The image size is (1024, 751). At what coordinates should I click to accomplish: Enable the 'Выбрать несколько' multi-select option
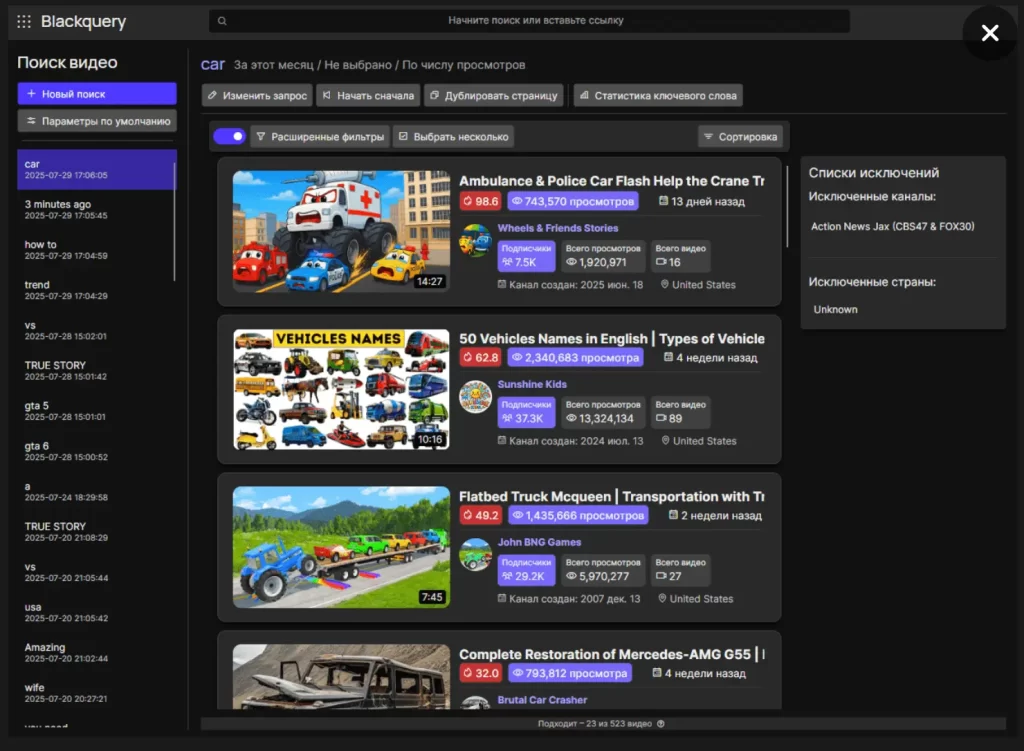click(x=453, y=136)
